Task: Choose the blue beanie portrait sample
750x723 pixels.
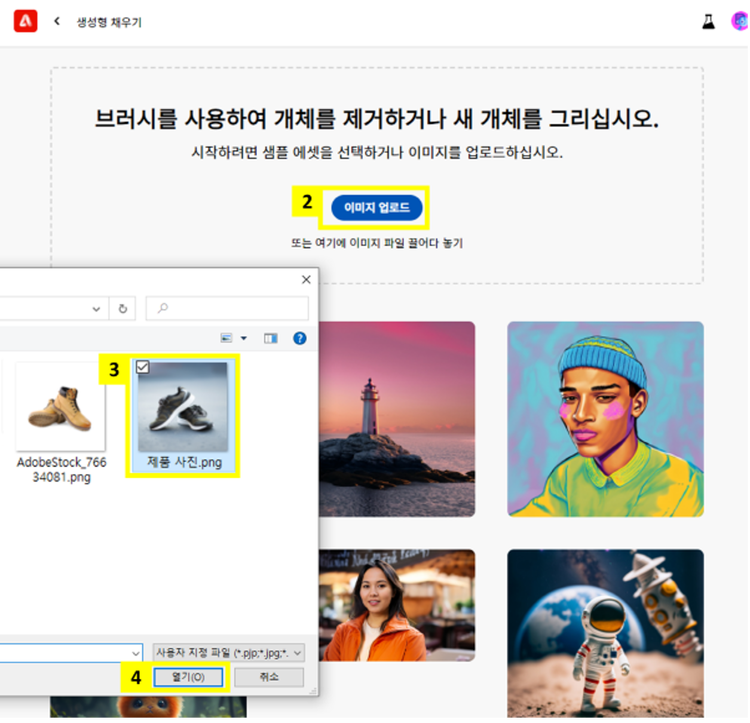Action: click(x=605, y=419)
